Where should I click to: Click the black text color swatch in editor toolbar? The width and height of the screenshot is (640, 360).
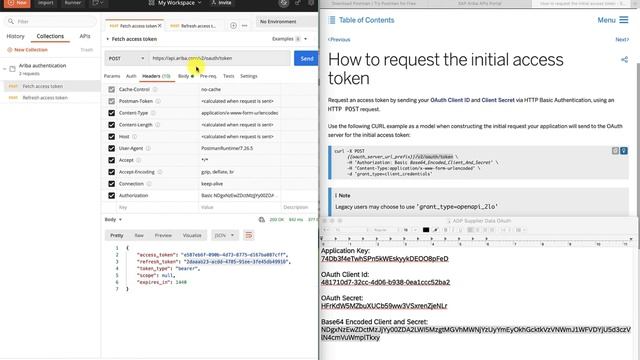point(426,230)
